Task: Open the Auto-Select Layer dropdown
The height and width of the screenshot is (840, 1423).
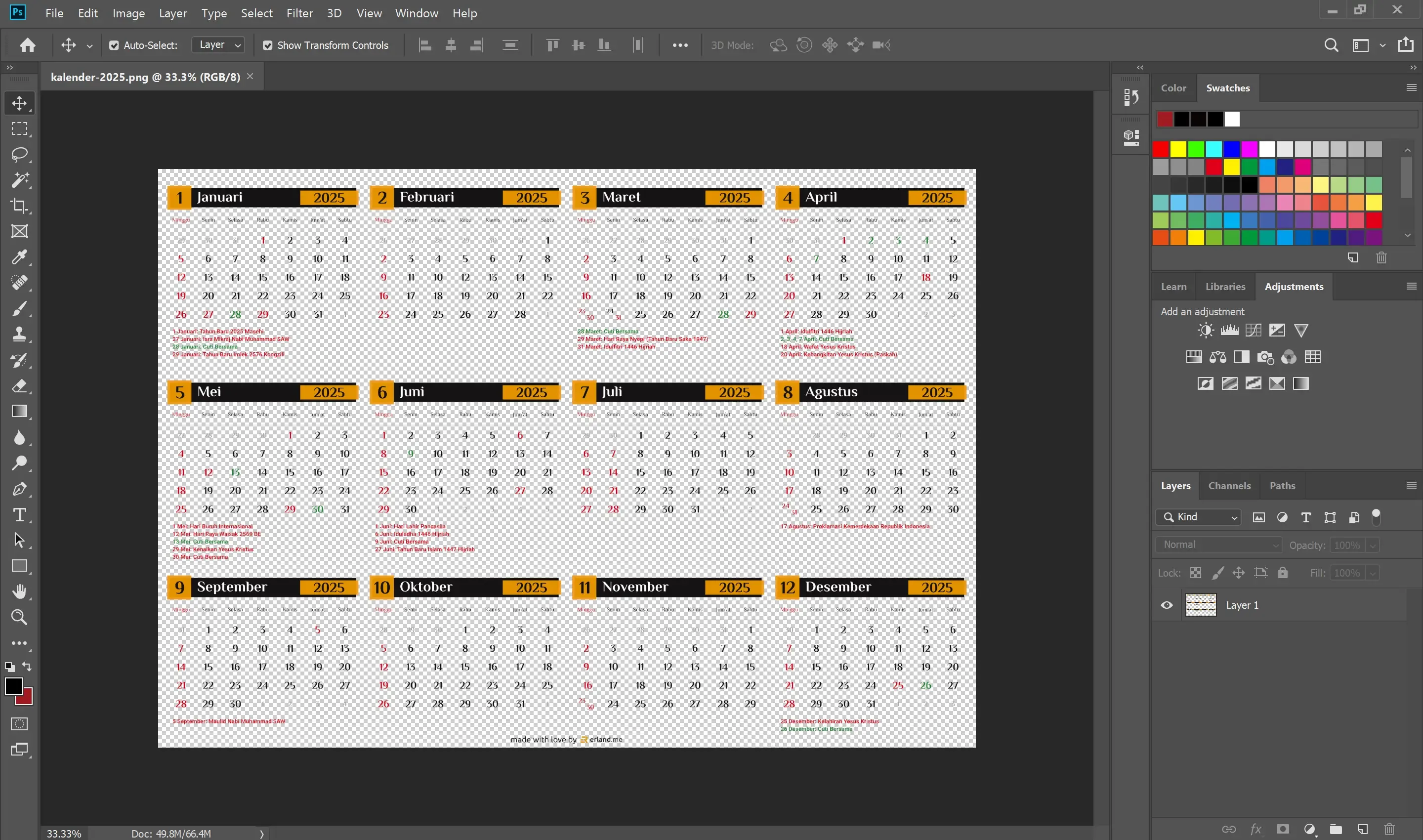Action: (x=219, y=44)
